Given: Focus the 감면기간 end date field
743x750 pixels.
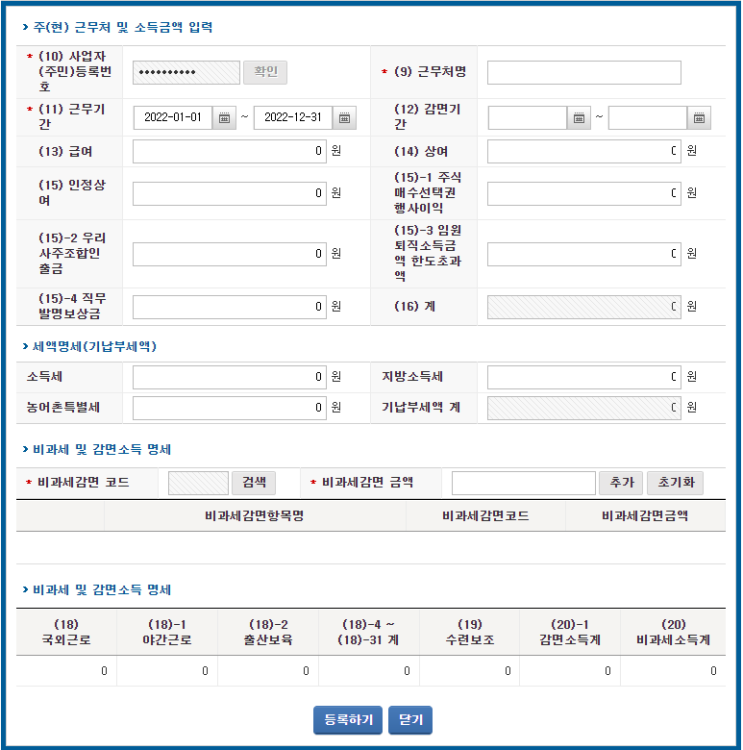Looking at the screenshot, I should point(648,118).
